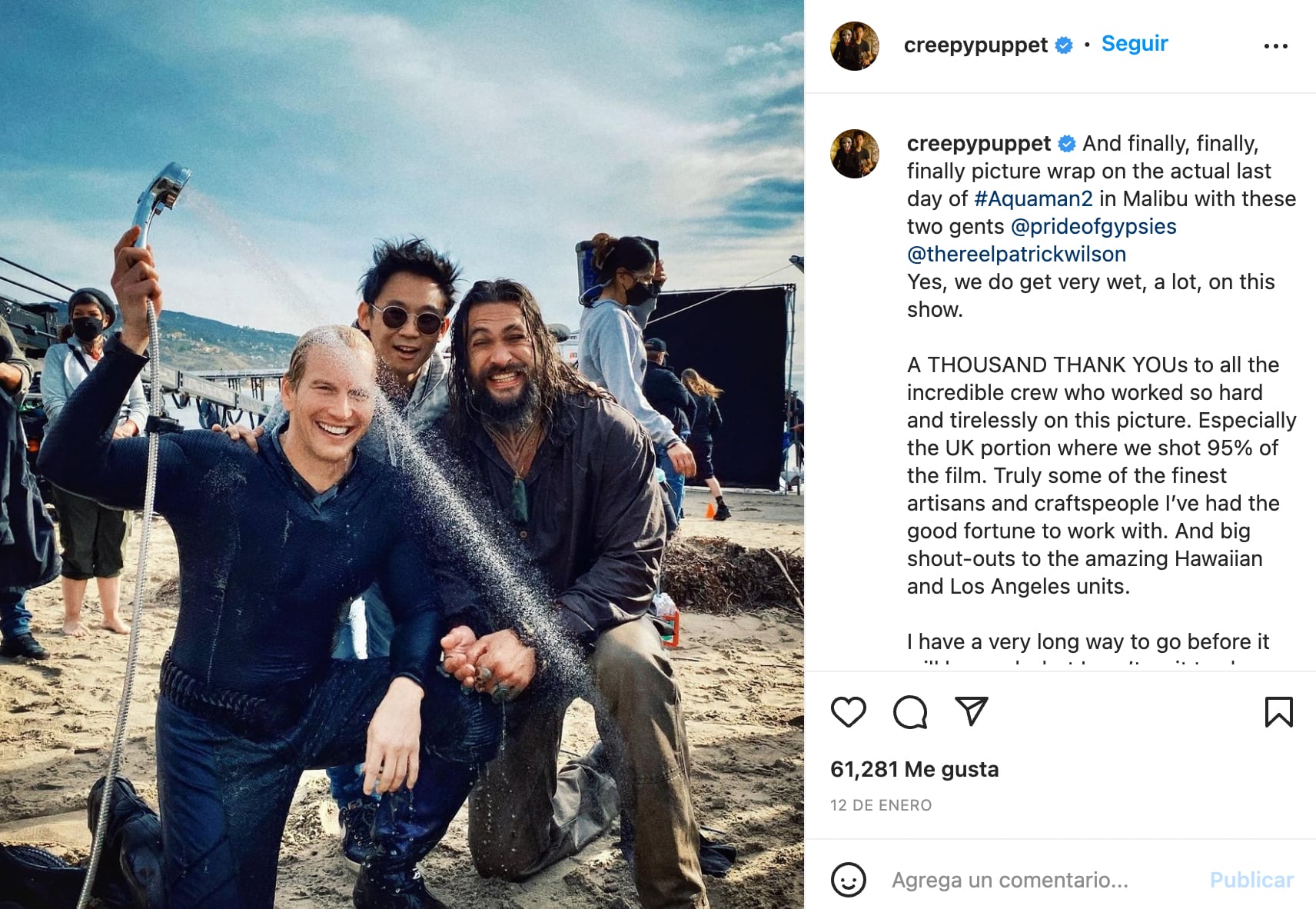Open the 12 DE ENERO post date
The image size is (1316, 909).
pos(881,805)
